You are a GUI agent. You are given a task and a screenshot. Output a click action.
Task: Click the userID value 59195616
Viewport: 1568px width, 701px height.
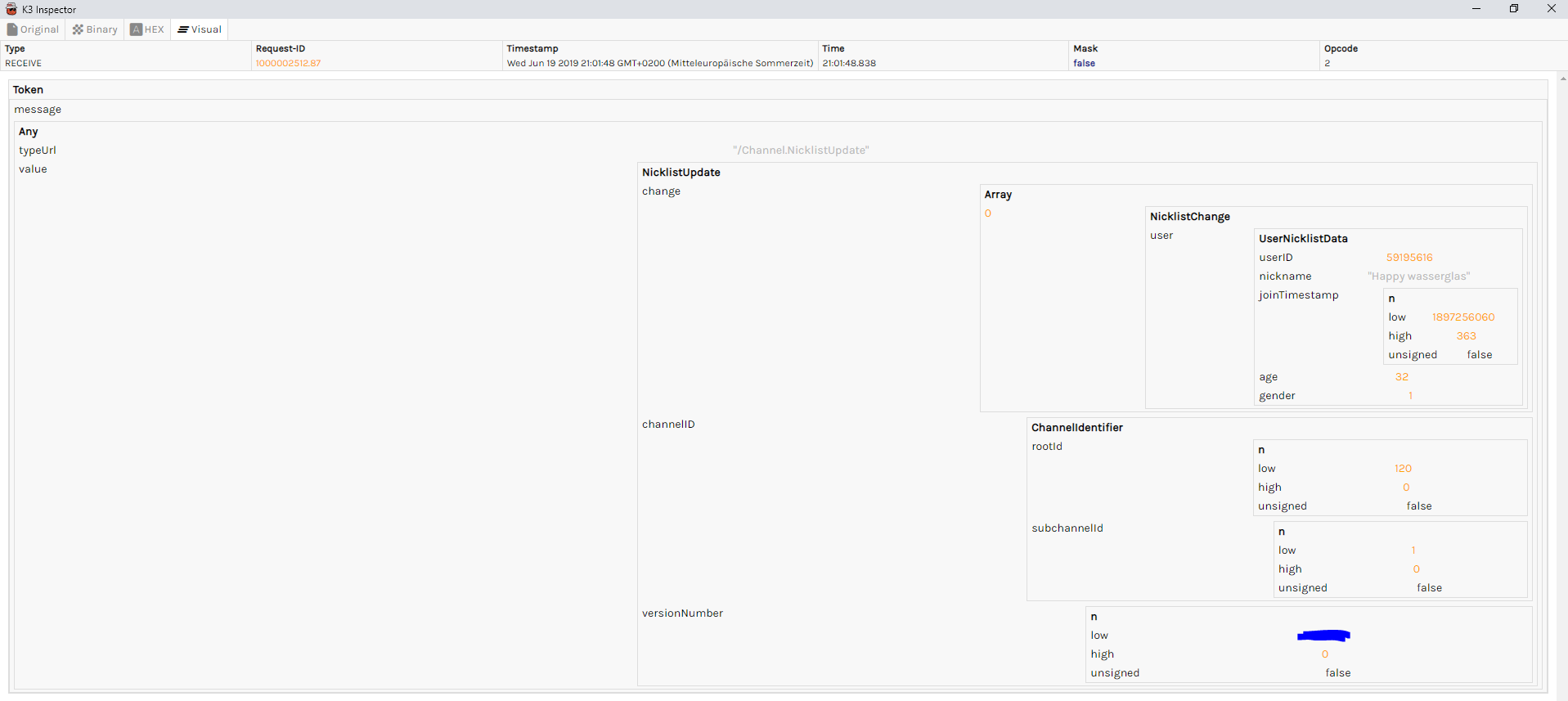[x=1409, y=258]
